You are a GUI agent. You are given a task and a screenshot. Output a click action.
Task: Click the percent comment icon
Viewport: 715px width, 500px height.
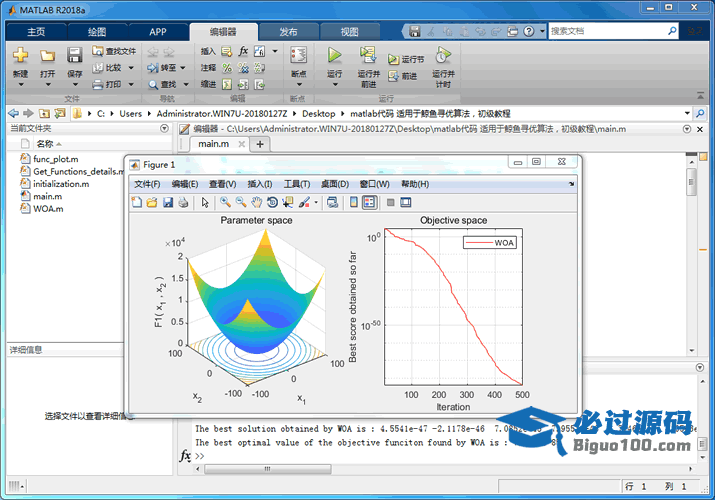click(227, 68)
